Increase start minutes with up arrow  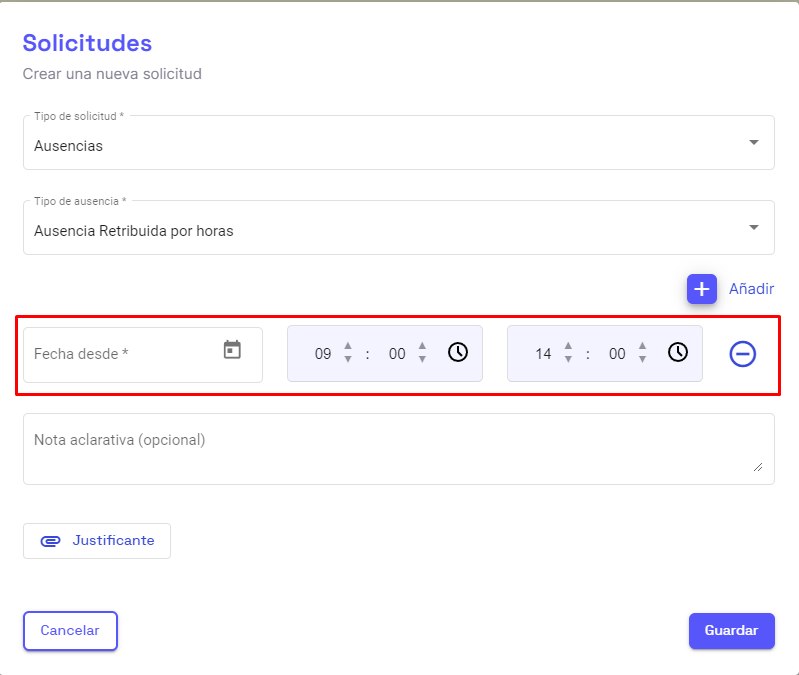(x=422, y=346)
